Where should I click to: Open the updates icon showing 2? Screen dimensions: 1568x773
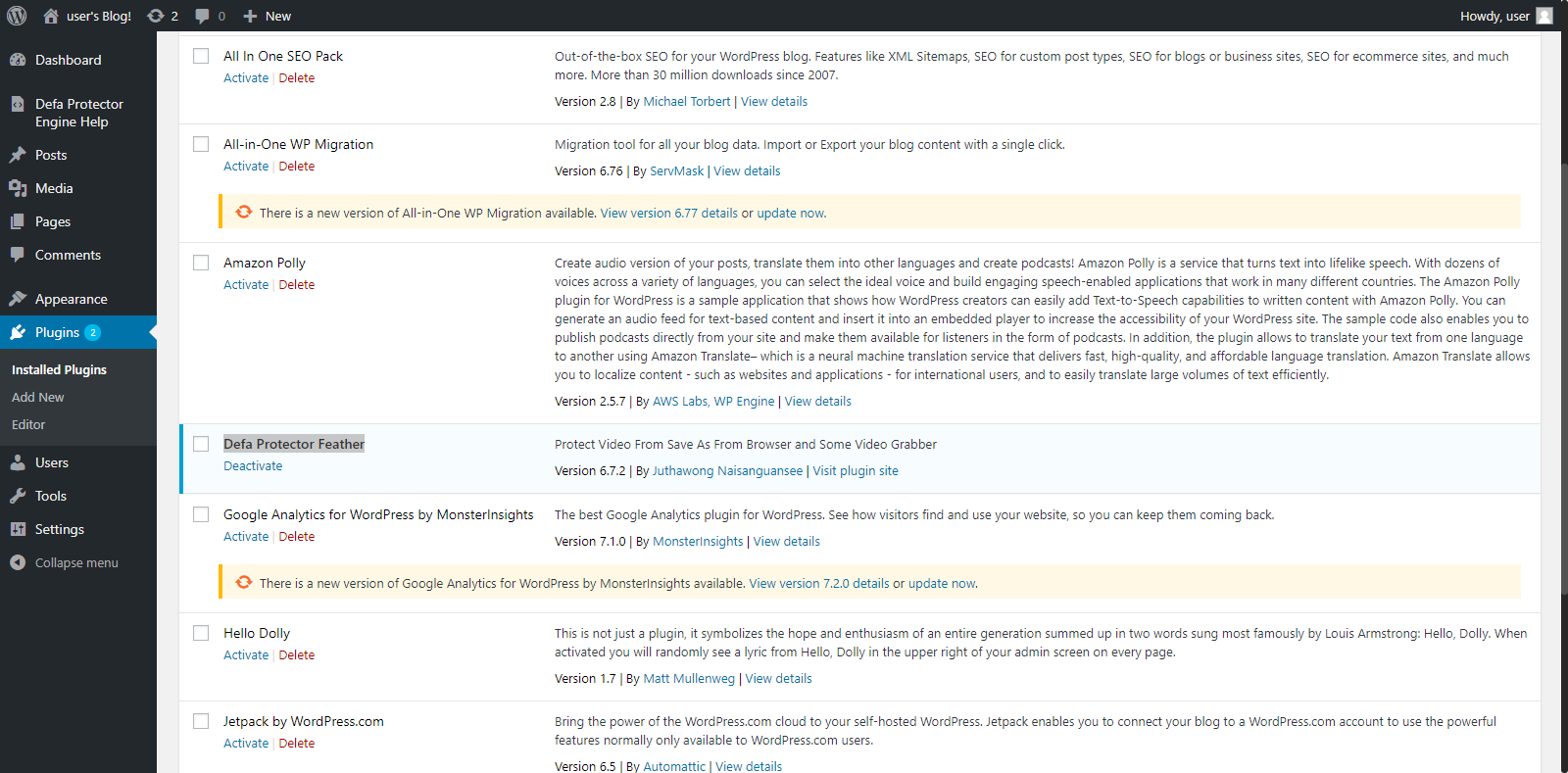155,16
